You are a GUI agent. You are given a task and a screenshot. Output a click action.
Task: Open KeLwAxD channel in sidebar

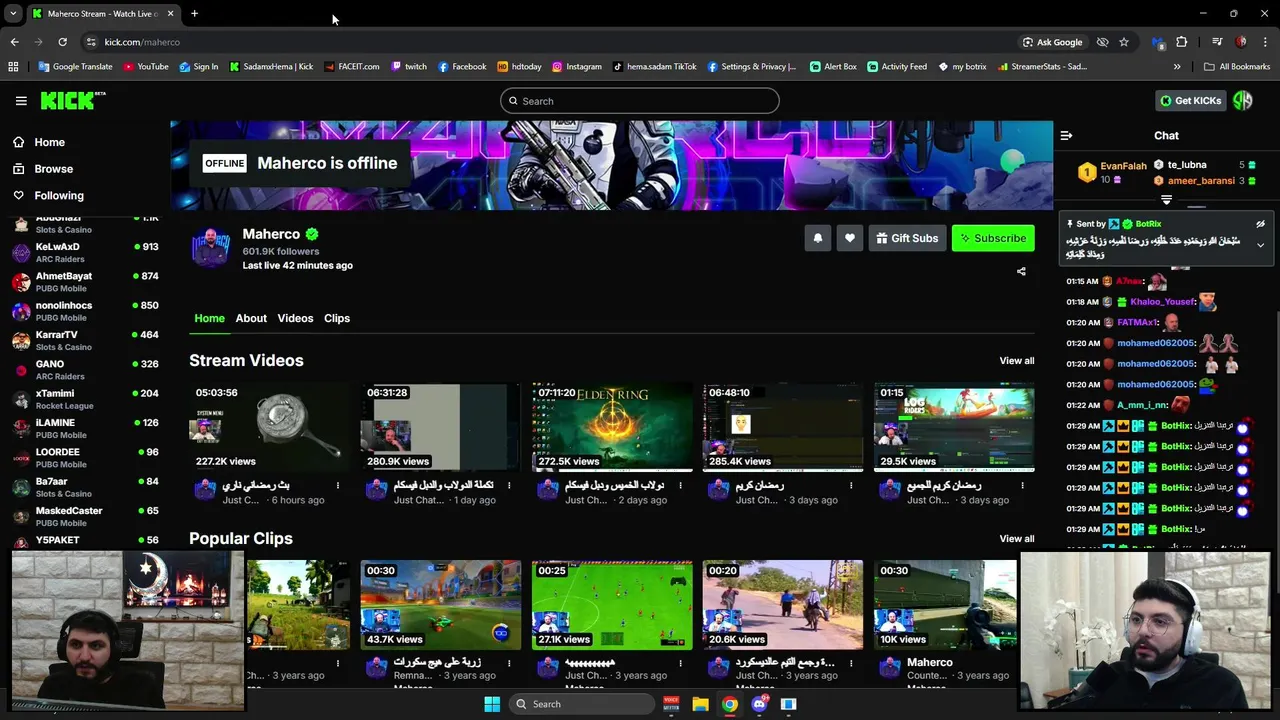85,252
